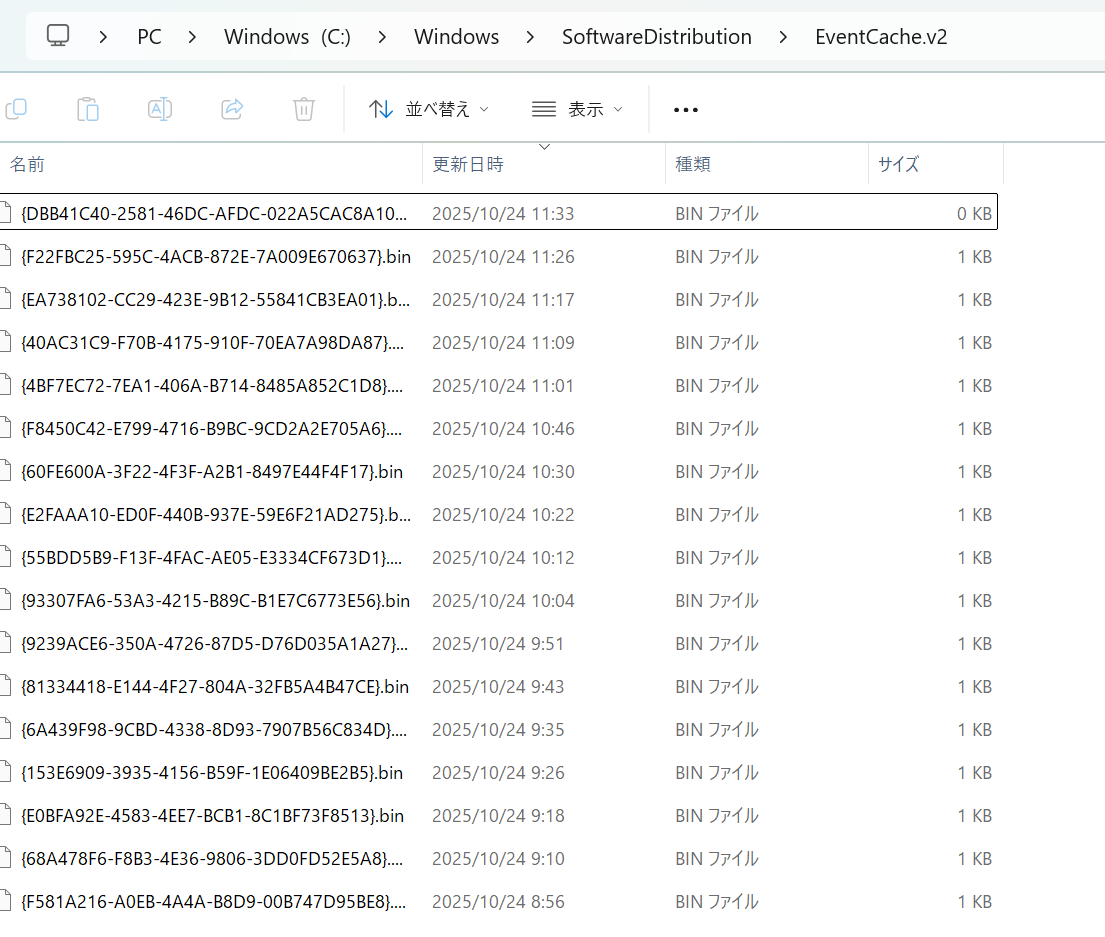Sort by the 名前 column header
Image resolution: width=1105 pixels, height=937 pixels.
[211, 164]
